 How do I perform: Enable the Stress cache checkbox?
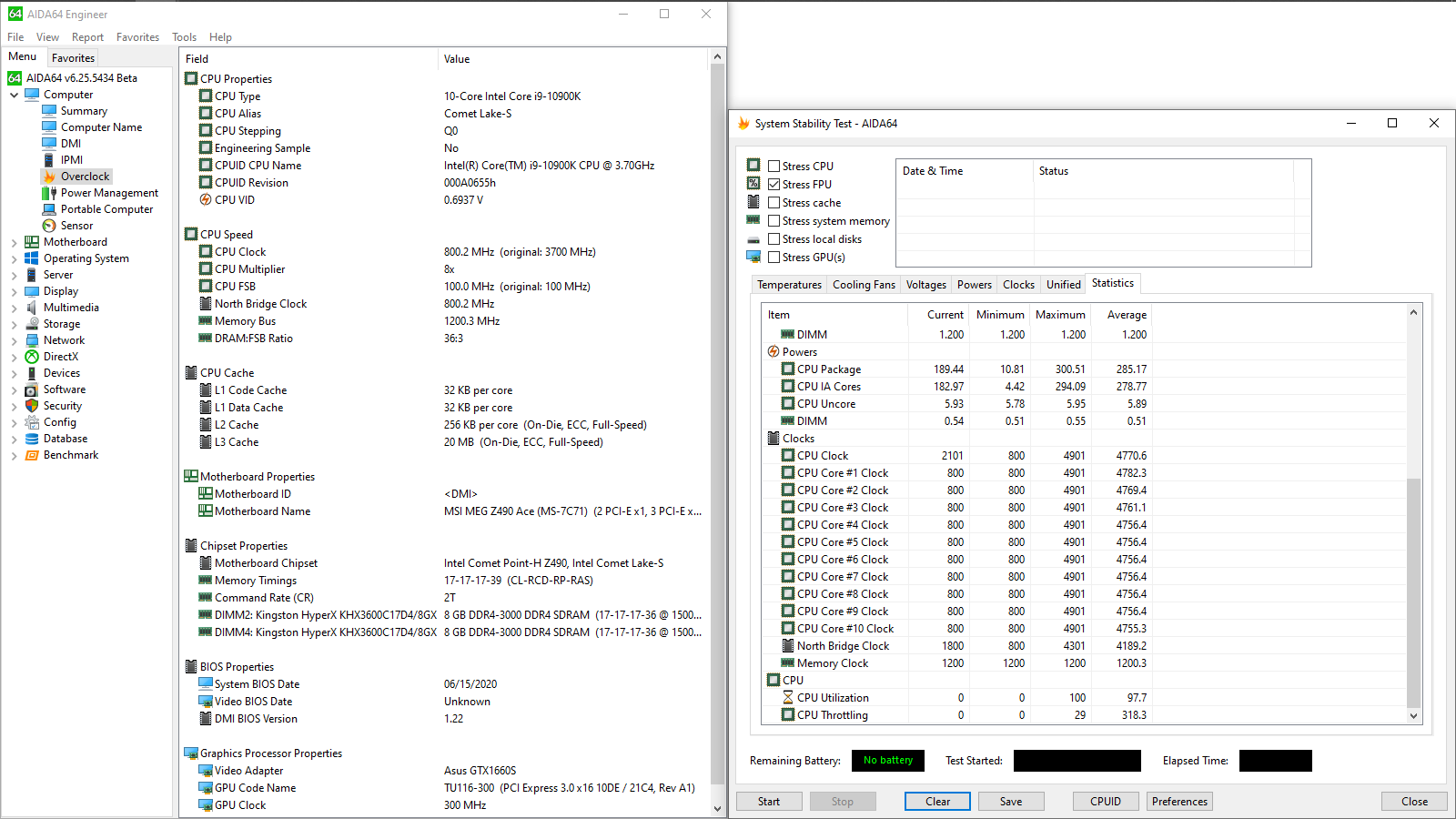point(773,203)
